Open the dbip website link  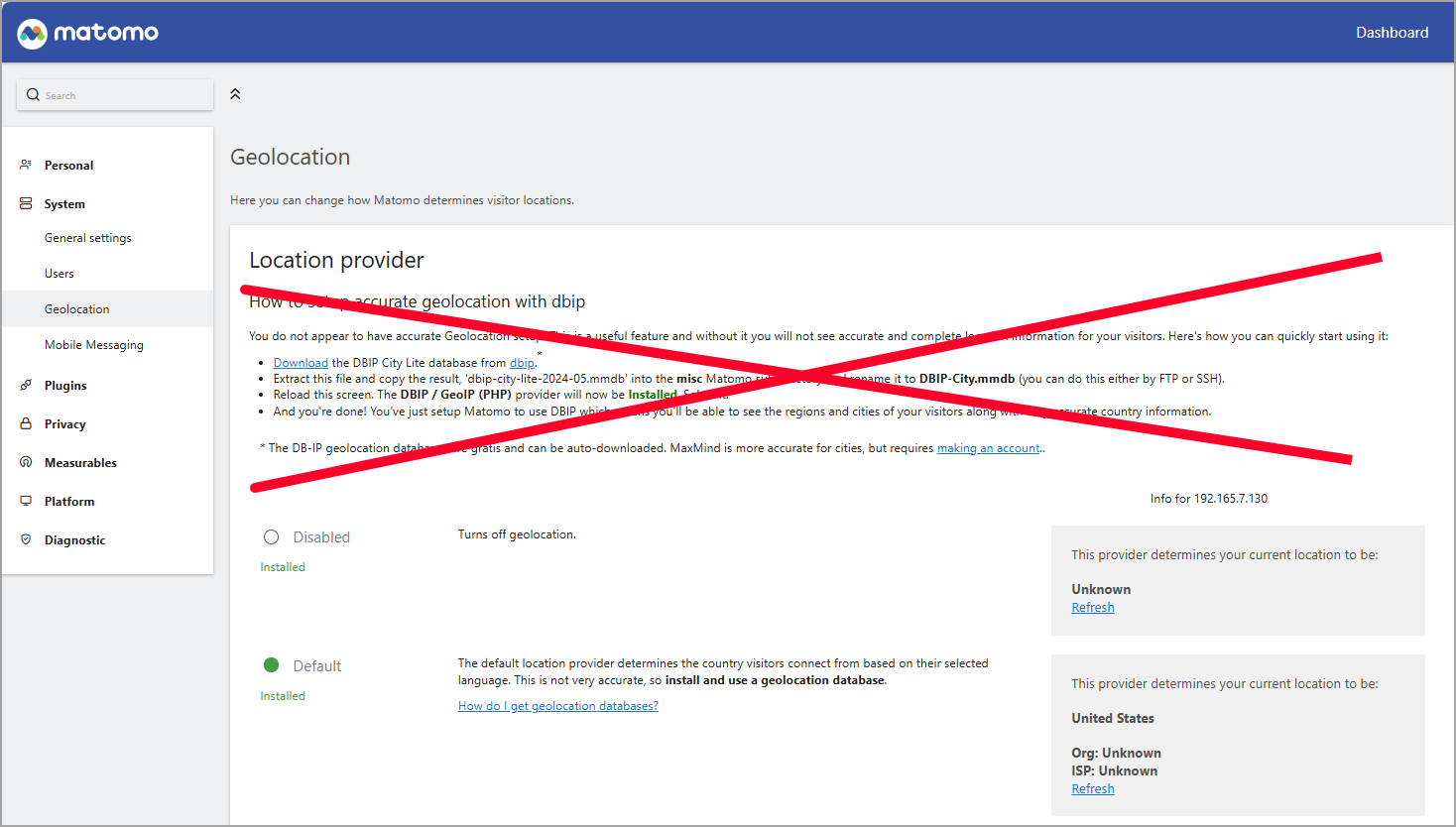[522, 363]
